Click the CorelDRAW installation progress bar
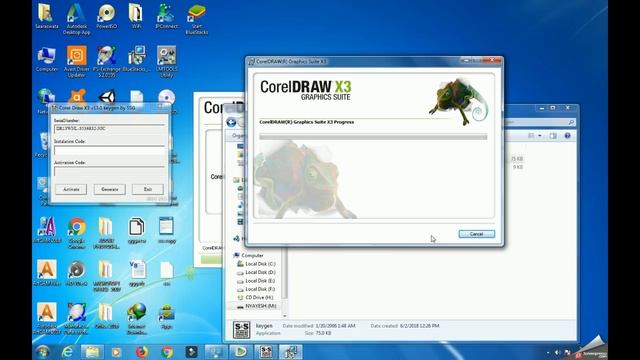640x360 pixels. 373,137
